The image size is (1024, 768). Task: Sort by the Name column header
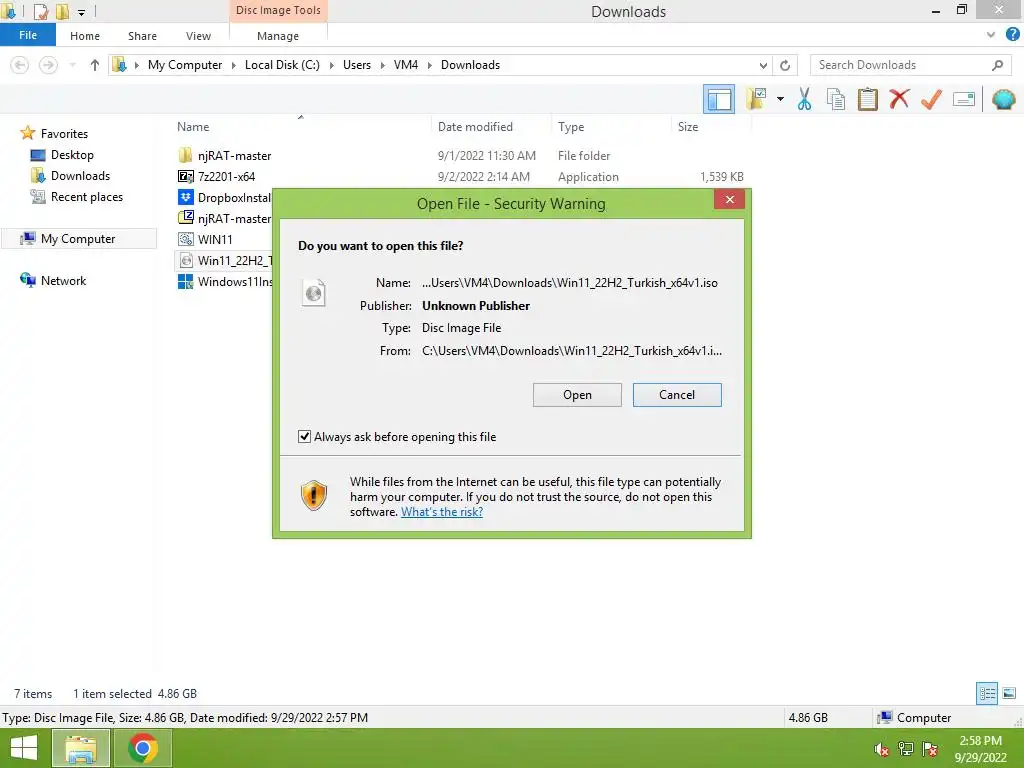pos(193,127)
